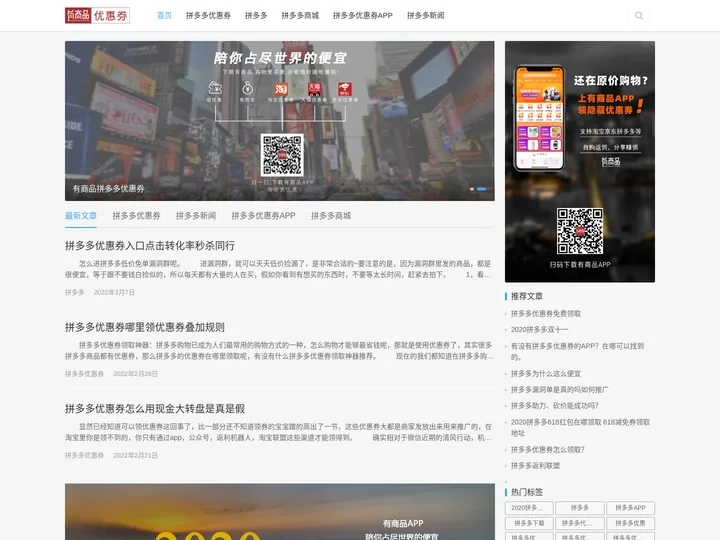Switch to the 拼多多商城 article tab
This screenshot has width=720, height=540.
[331, 216]
